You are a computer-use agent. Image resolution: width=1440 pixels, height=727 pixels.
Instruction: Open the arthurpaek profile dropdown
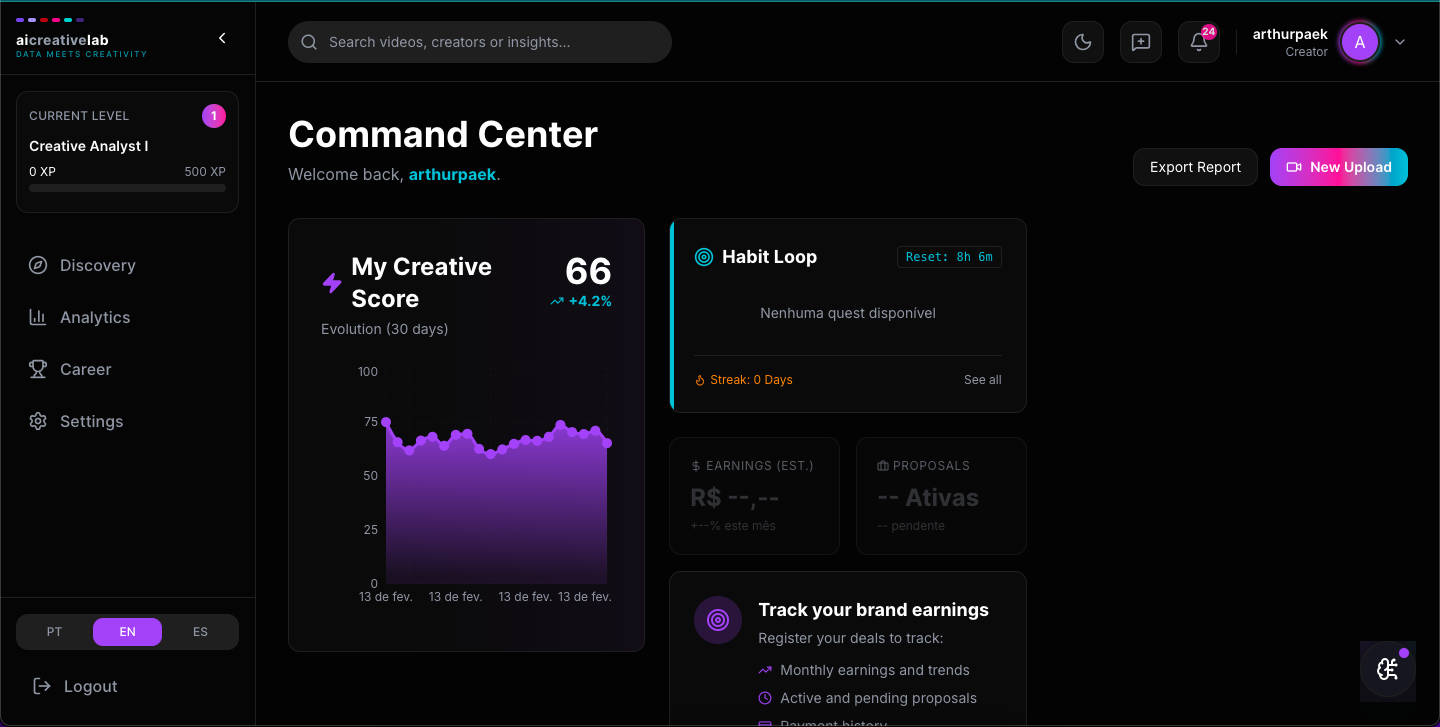pyautogui.click(x=1399, y=42)
